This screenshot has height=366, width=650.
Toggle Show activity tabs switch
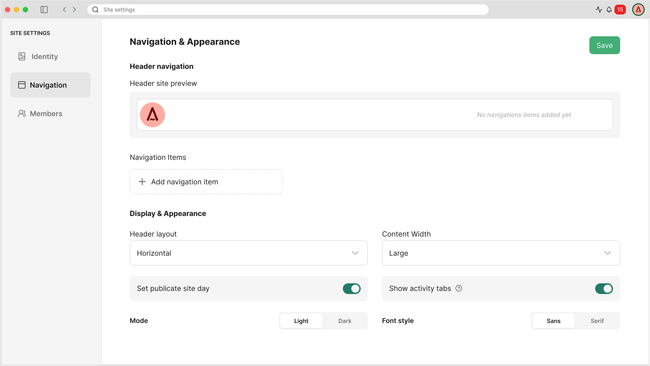604,288
